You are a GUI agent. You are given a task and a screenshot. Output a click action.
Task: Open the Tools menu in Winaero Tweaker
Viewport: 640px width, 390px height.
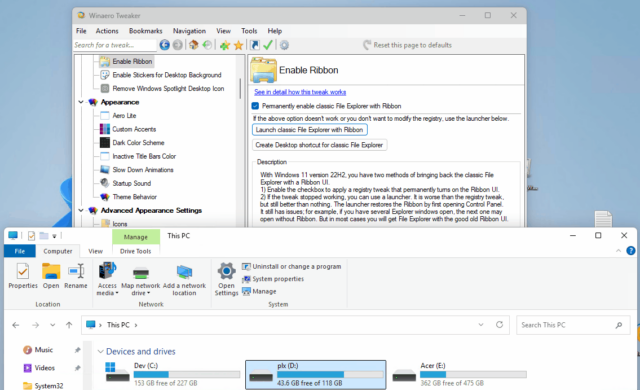point(249,31)
